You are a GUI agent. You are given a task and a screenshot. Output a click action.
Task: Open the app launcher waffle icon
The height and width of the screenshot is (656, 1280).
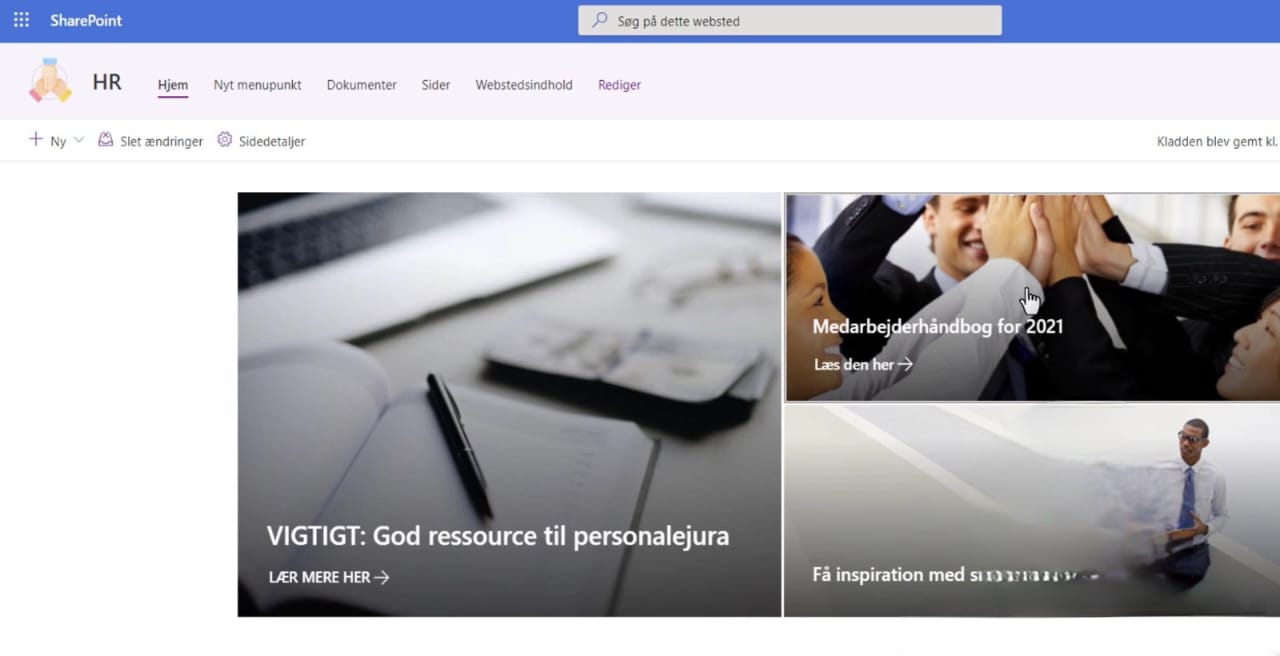tap(21, 20)
